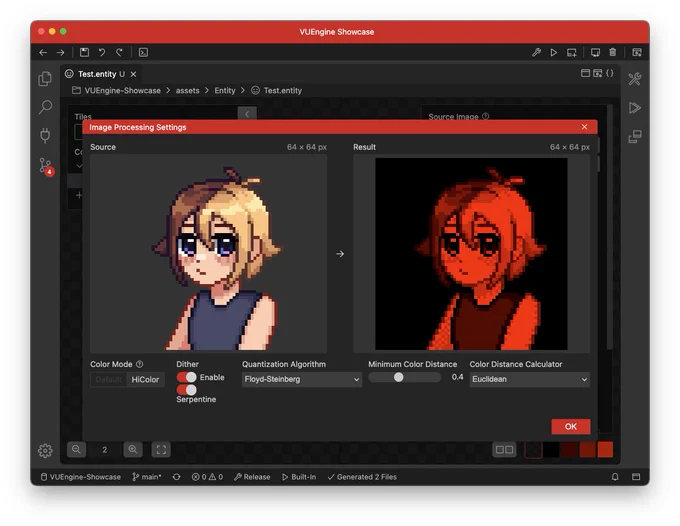Click the rightmost window layout toolbar icon
Image resolution: width=680 pixels, height=526 pixels.
click(x=637, y=52)
